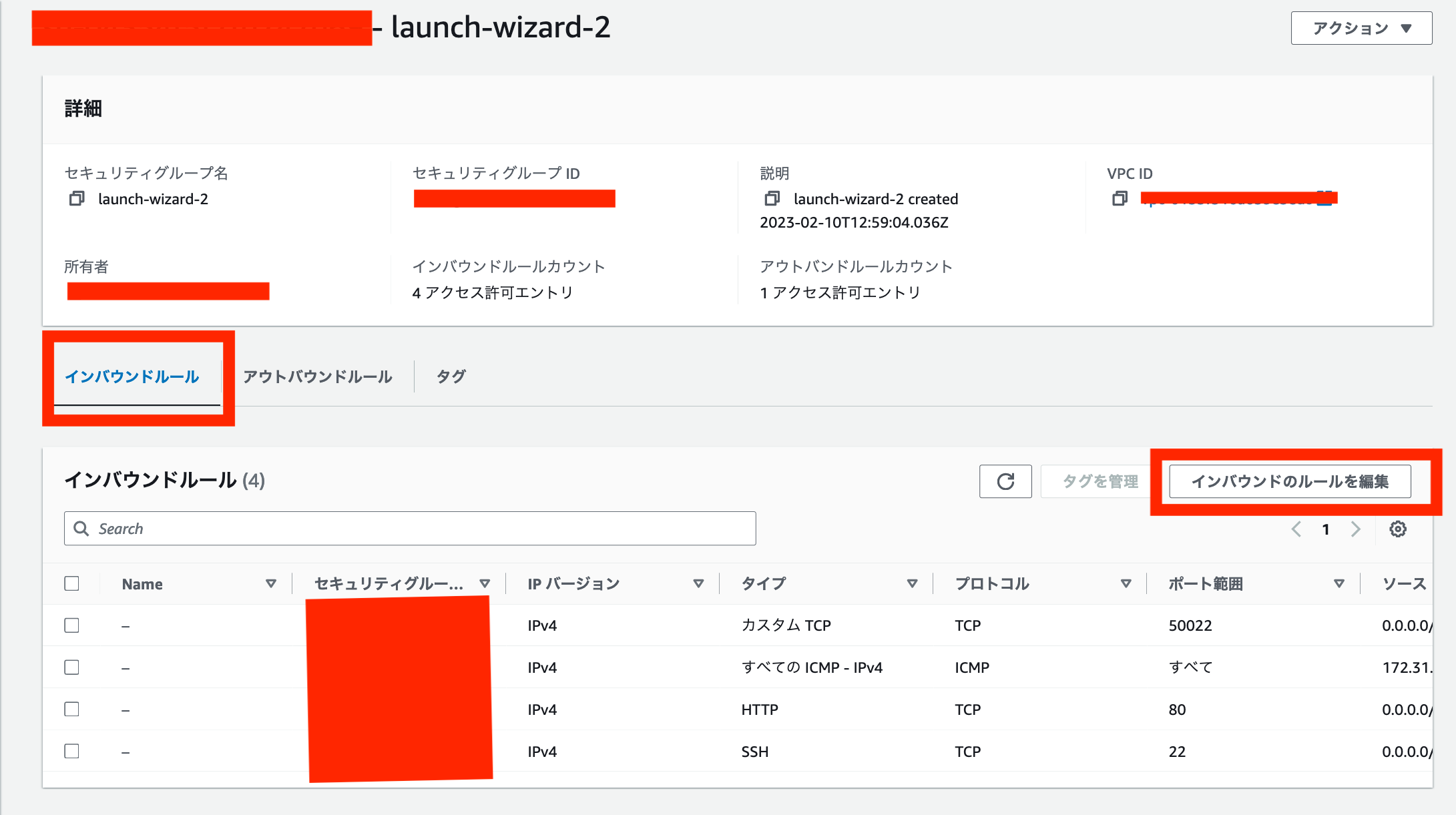Sort by タイプ column arrow
This screenshot has width=1456, height=815.
tap(912, 584)
